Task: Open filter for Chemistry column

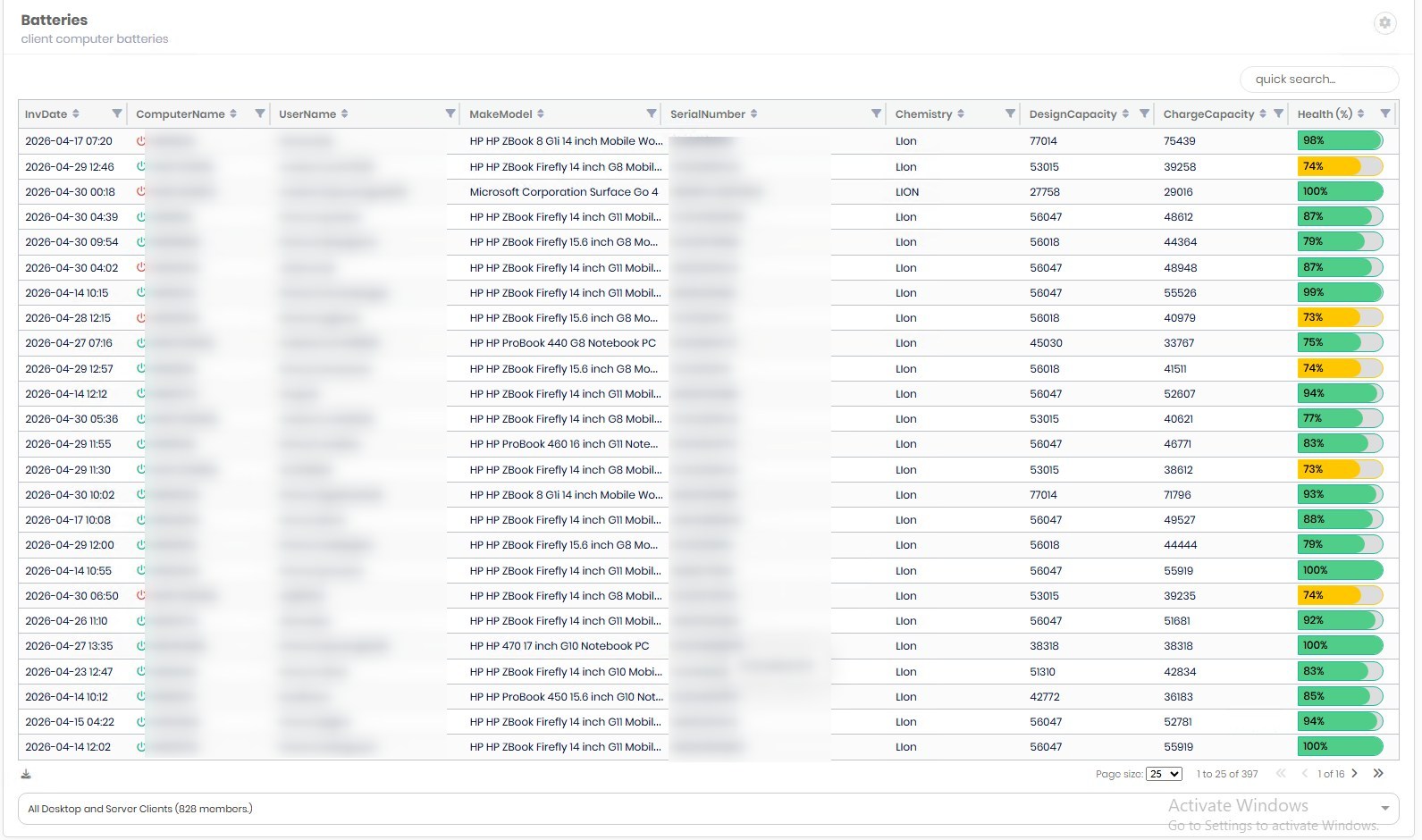Action: (1010, 113)
